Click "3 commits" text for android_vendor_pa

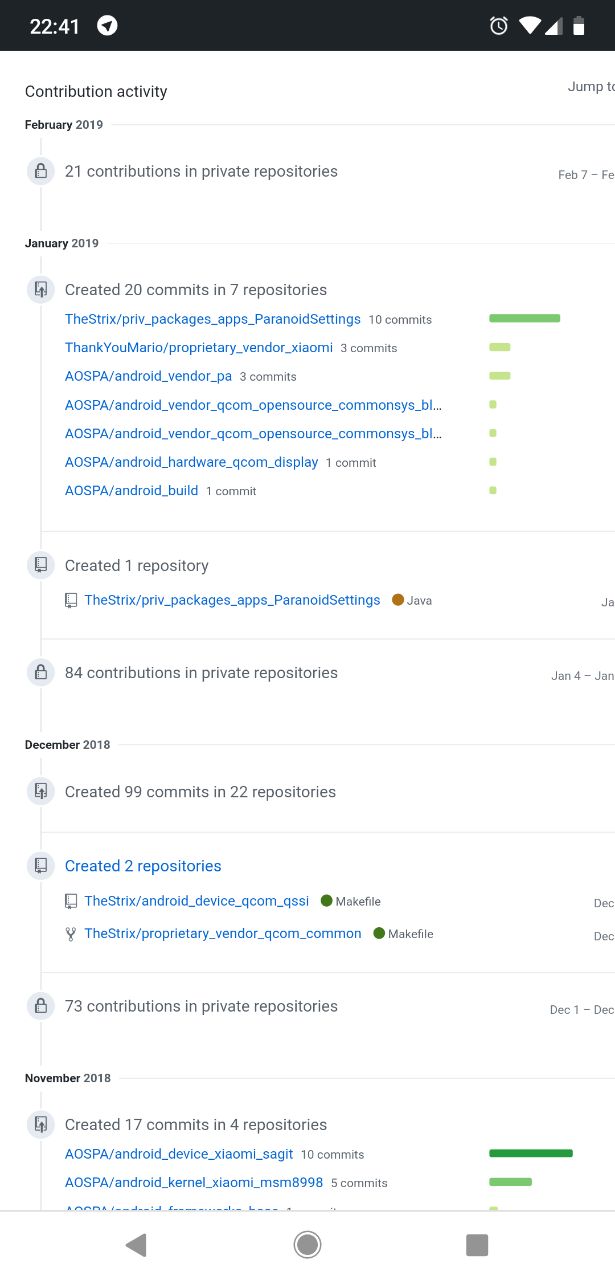coord(268,377)
